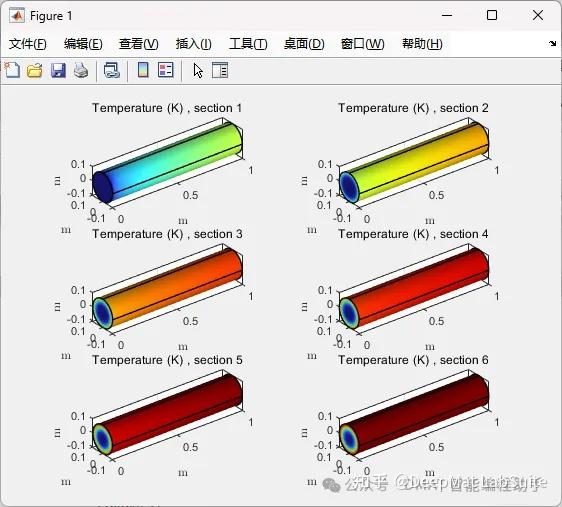Image resolution: width=562 pixels, height=507 pixels.
Task: Click title 'Temperature (K) , section 3'
Action: coord(167,234)
